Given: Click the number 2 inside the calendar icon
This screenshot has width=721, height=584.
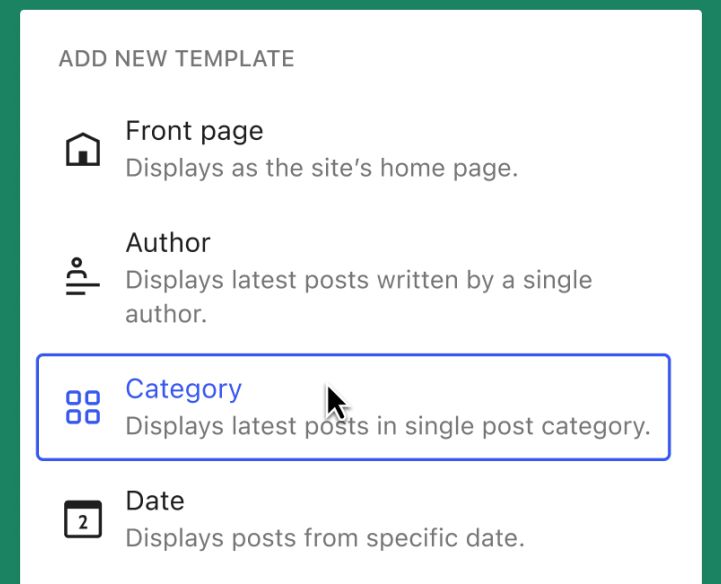Looking at the screenshot, I should (x=83, y=523).
